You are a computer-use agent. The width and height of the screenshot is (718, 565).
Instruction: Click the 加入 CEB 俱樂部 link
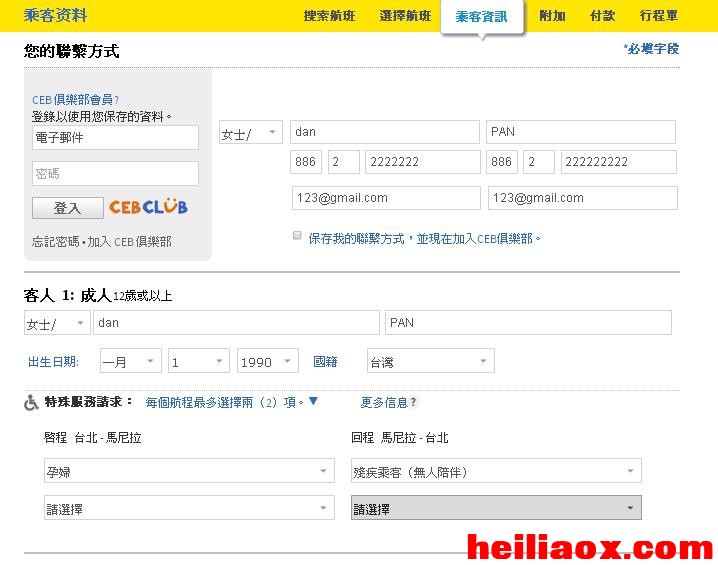coord(130,241)
